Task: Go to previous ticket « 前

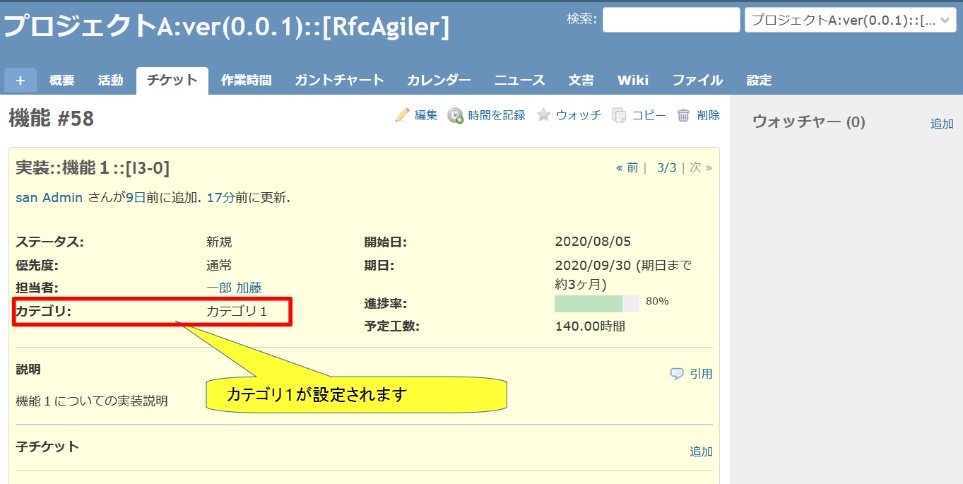Action: [627, 168]
